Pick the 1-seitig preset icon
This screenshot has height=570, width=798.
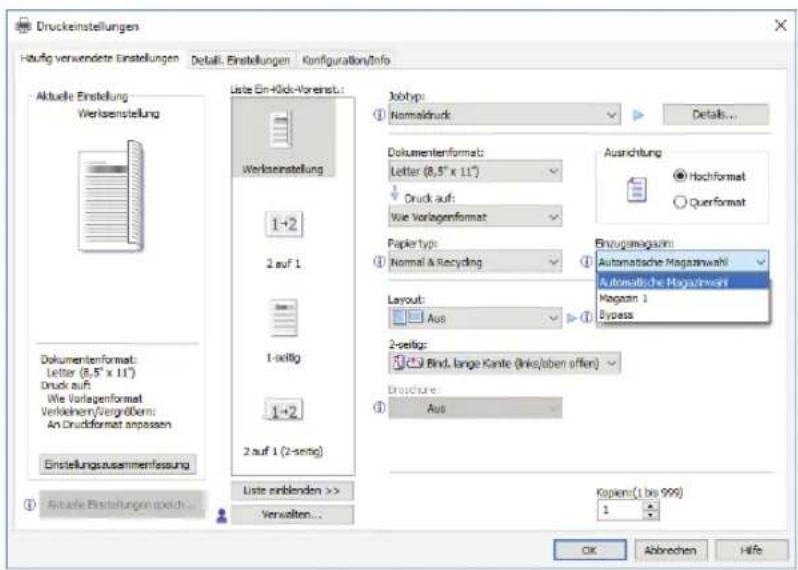click(x=283, y=318)
